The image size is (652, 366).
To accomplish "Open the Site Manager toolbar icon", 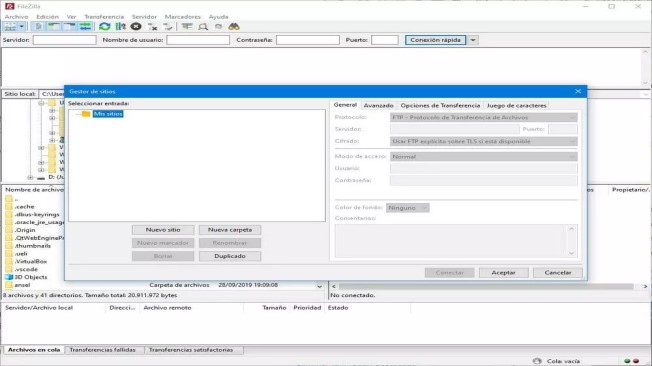I will [x=10, y=27].
